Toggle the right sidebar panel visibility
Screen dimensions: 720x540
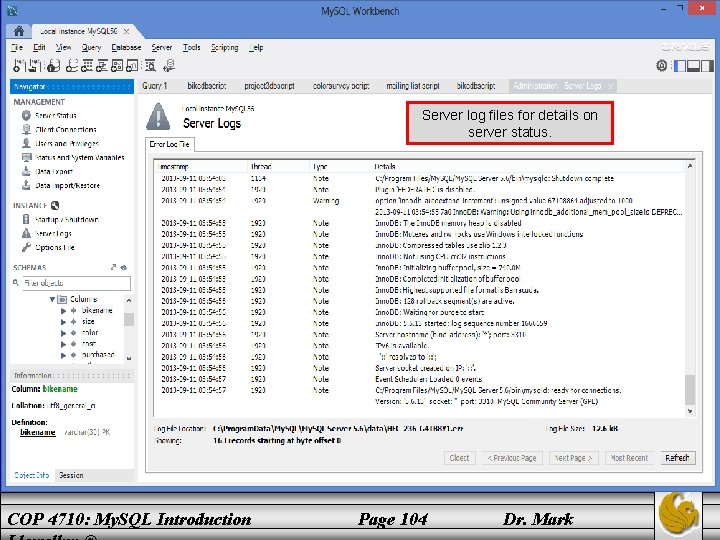tap(708, 66)
